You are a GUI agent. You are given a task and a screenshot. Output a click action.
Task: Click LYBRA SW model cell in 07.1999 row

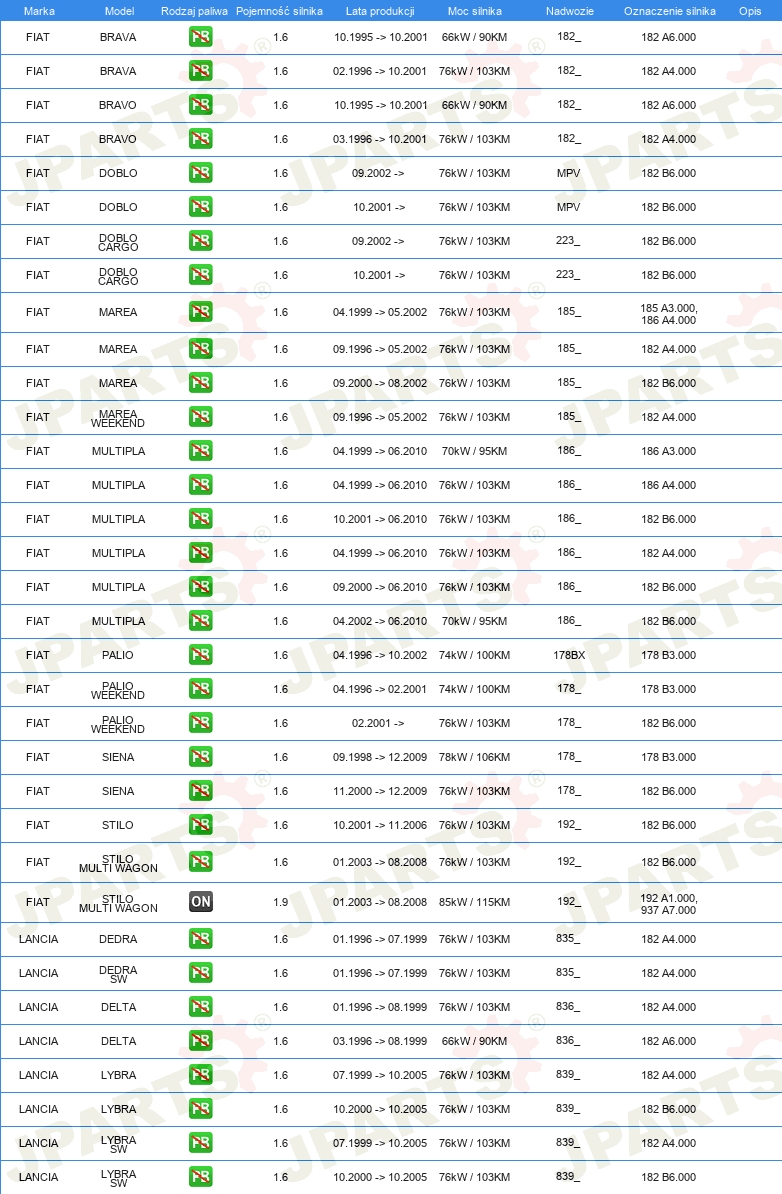coord(118,1144)
